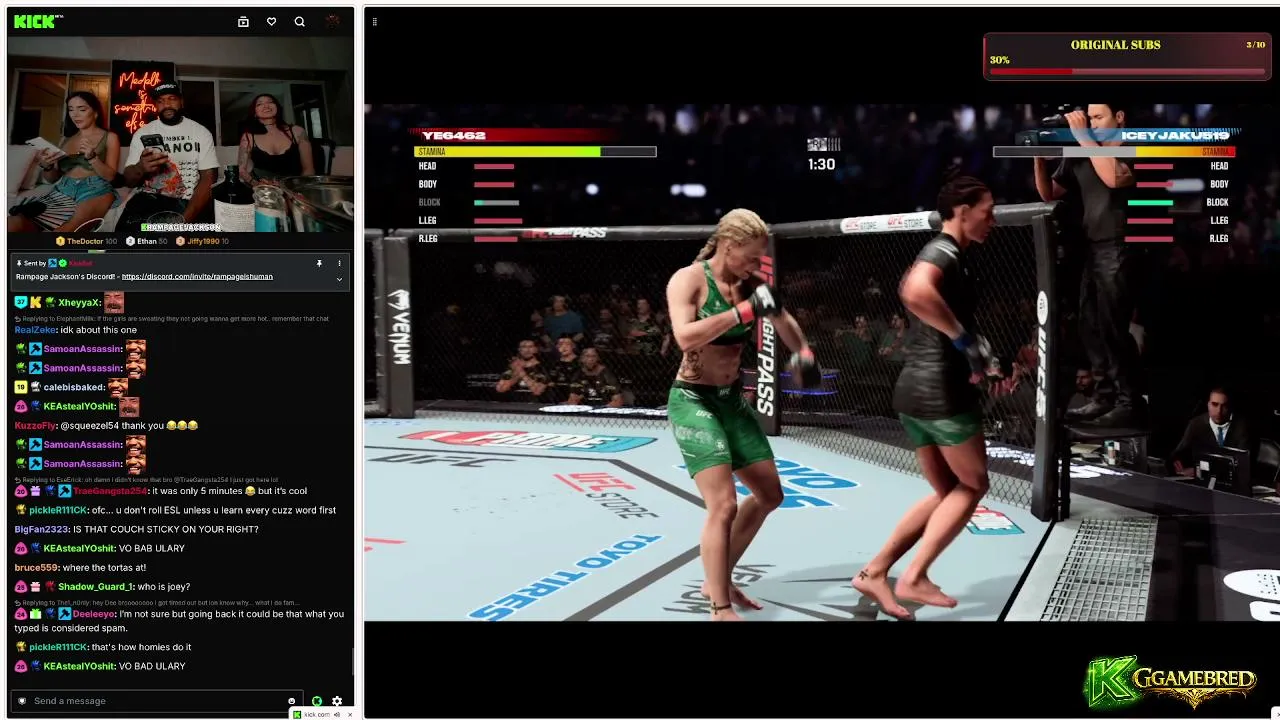Click username TraeGangsta254 in chat

coord(110,491)
